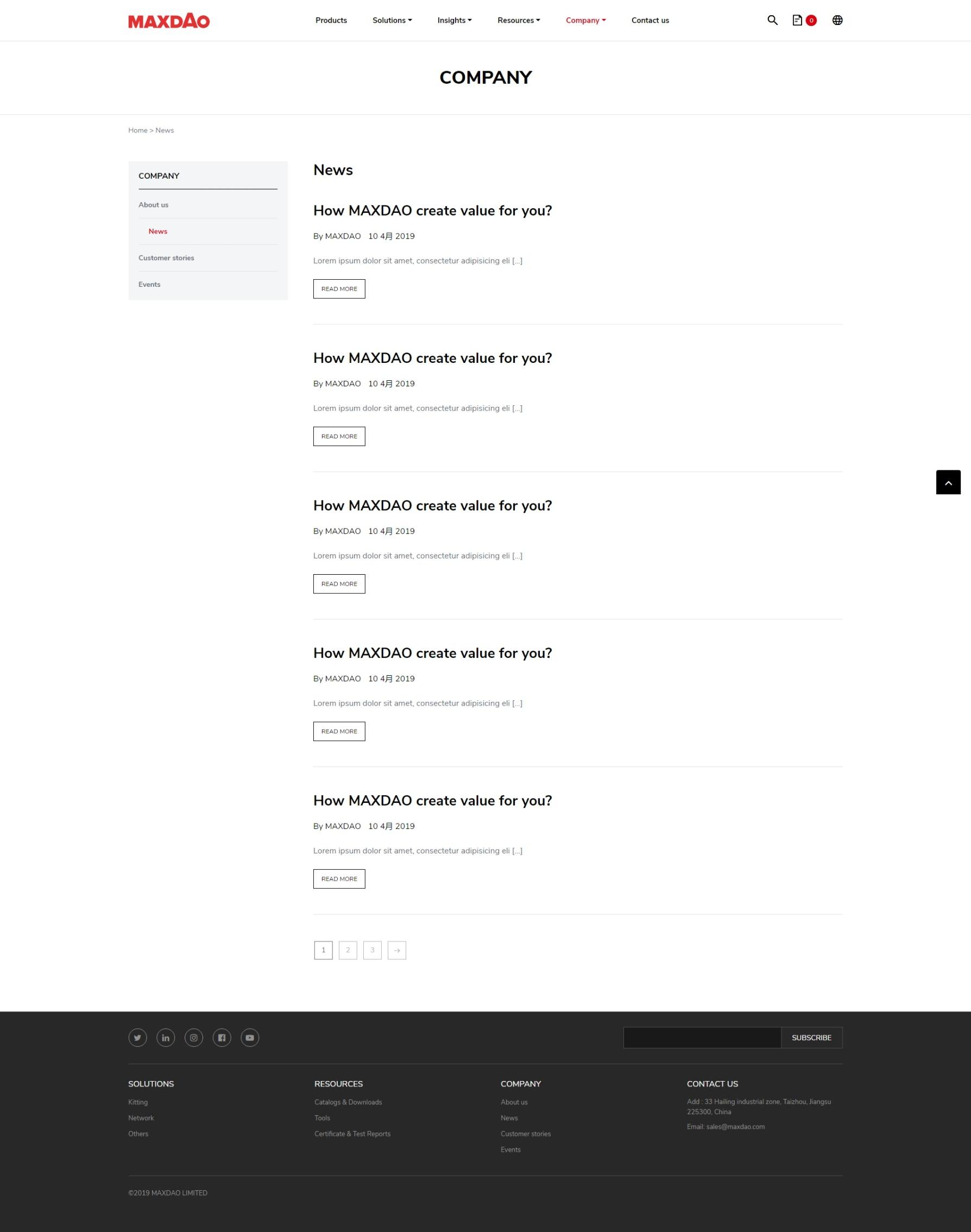Click the SUBSCRIBE button

(812, 1038)
